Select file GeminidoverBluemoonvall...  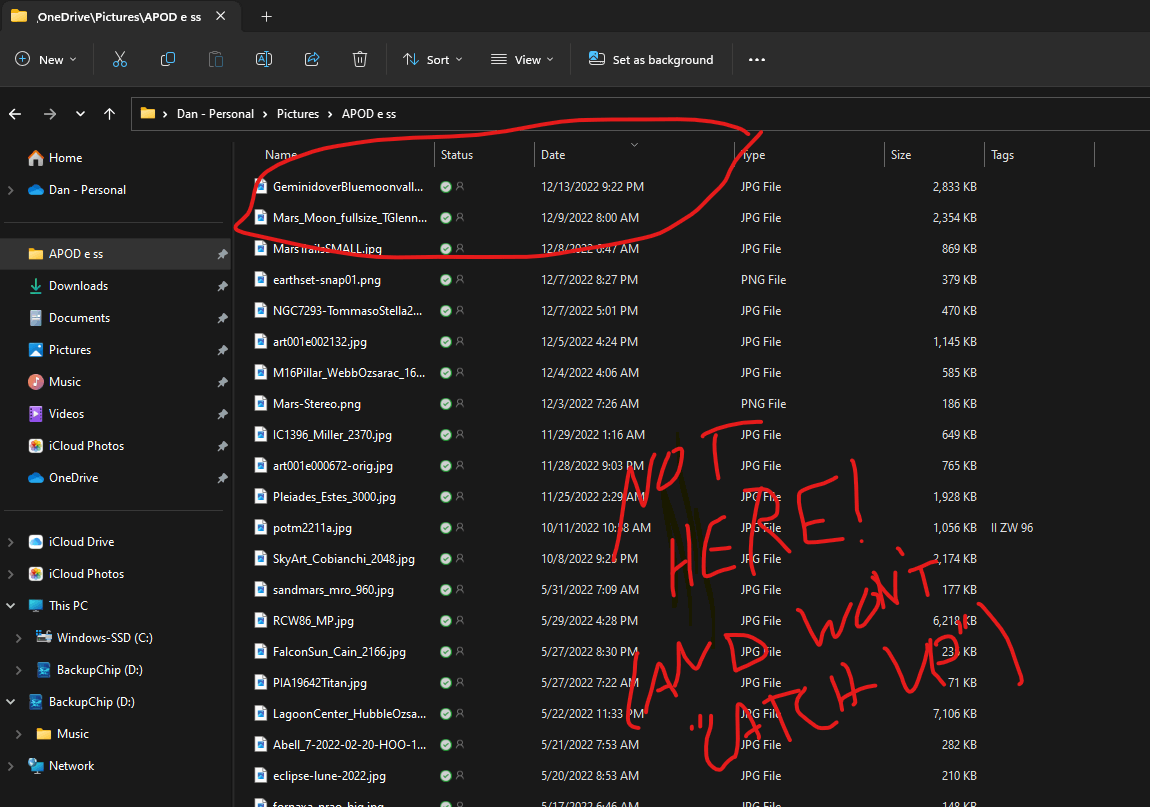[x=348, y=187]
